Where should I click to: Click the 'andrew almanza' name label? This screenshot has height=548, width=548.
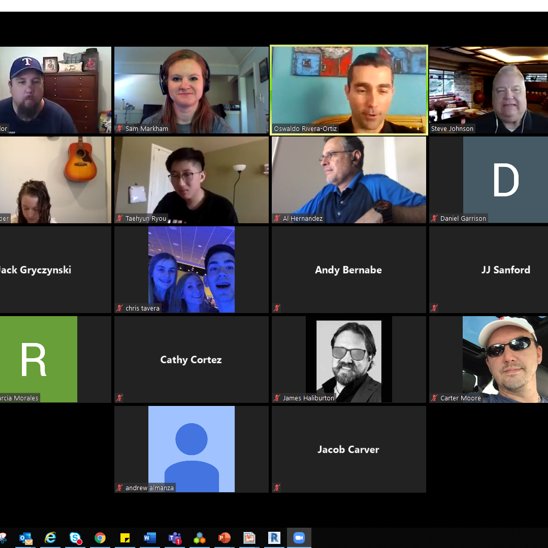[x=150, y=488]
